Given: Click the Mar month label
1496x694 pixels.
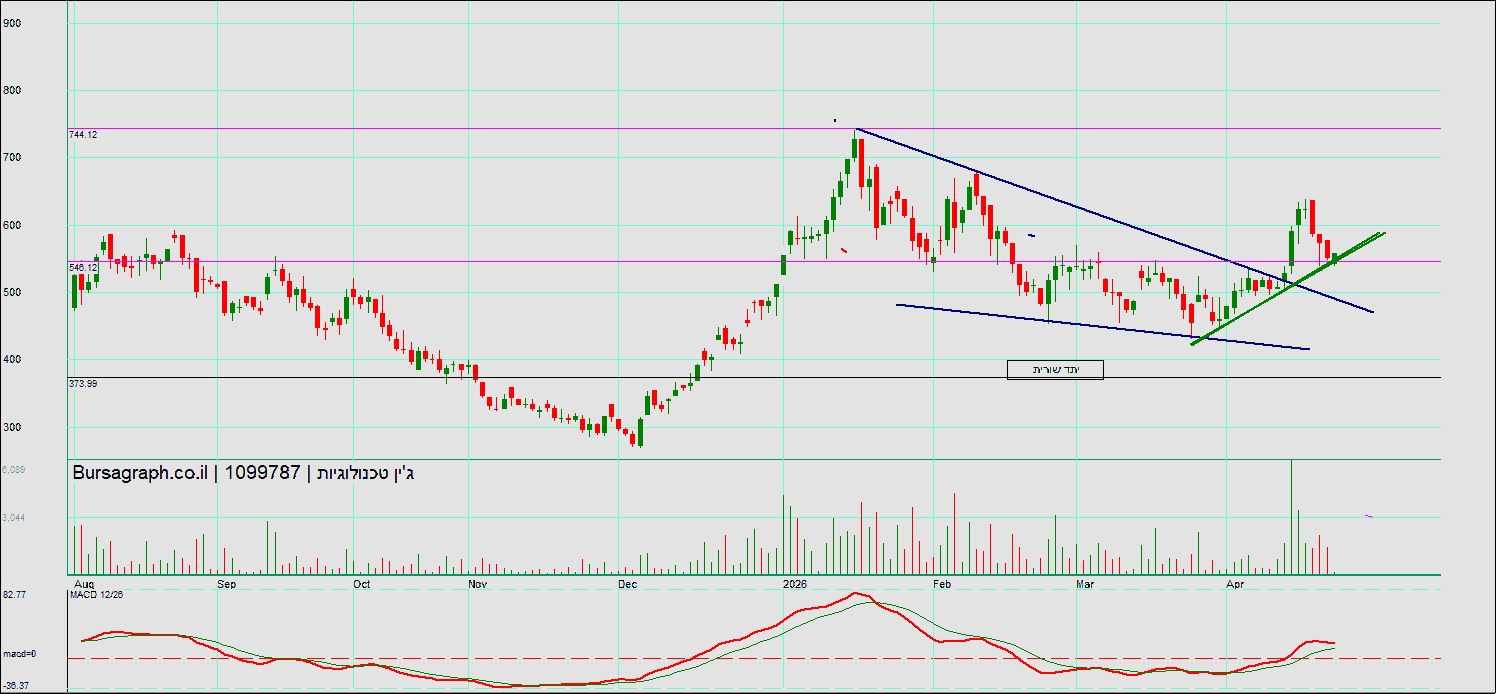Looking at the screenshot, I should click(1085, 583).
